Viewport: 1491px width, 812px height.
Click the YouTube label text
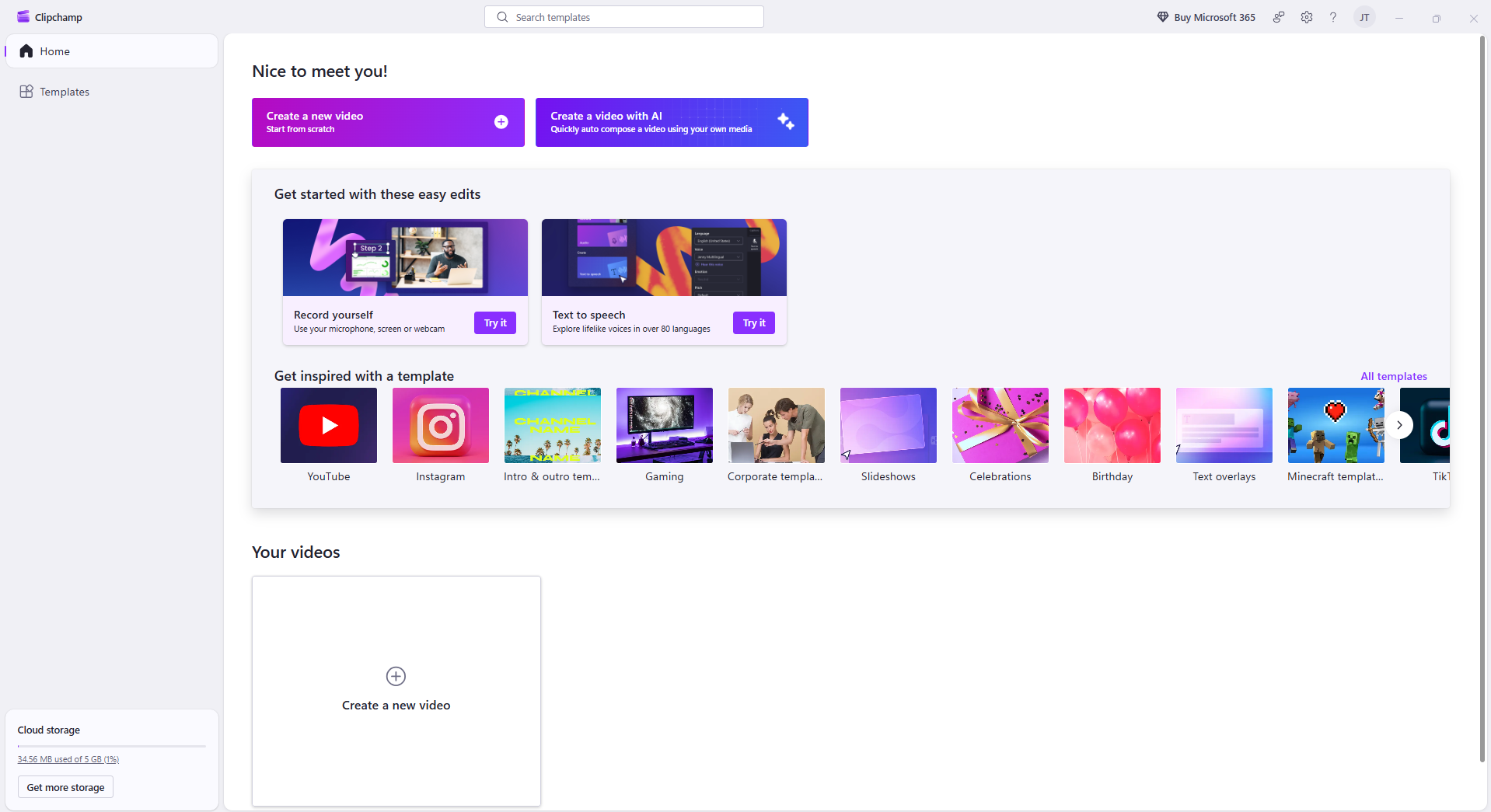click(329, 476)
